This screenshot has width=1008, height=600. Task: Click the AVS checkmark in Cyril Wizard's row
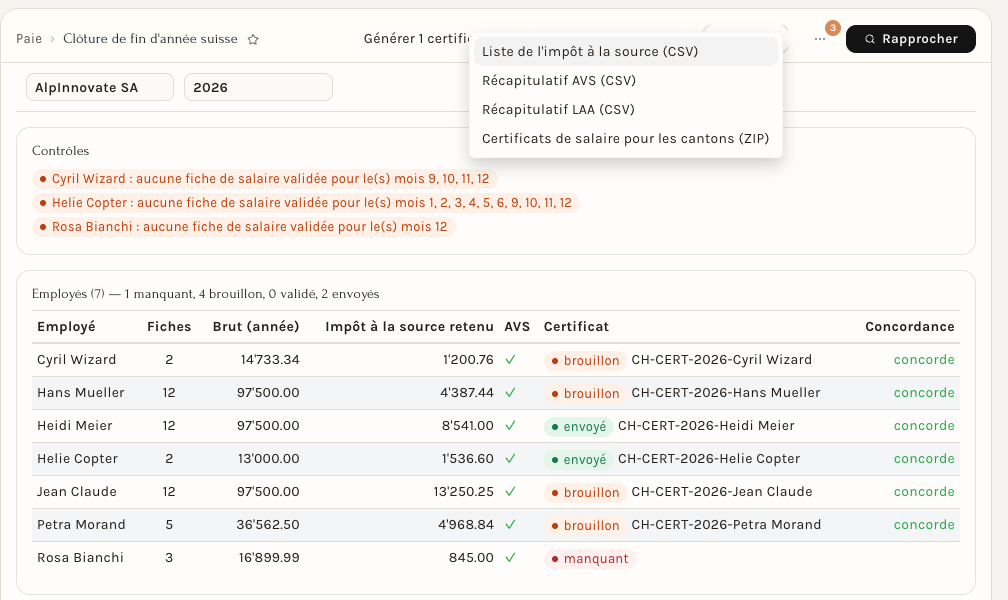[x=510, y=359]
